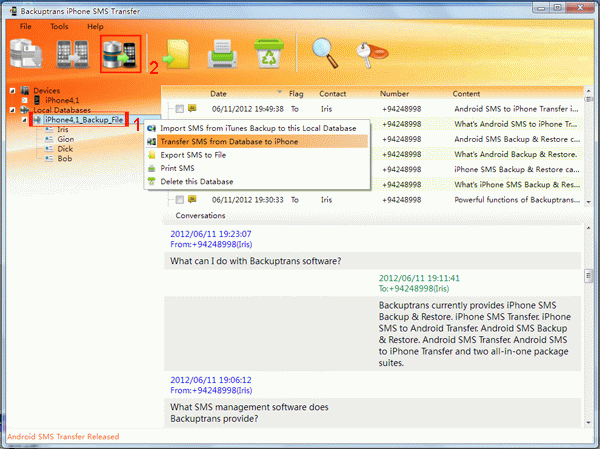Collapse the Local Databases node
600x449 pixels.
click(13, 110)
